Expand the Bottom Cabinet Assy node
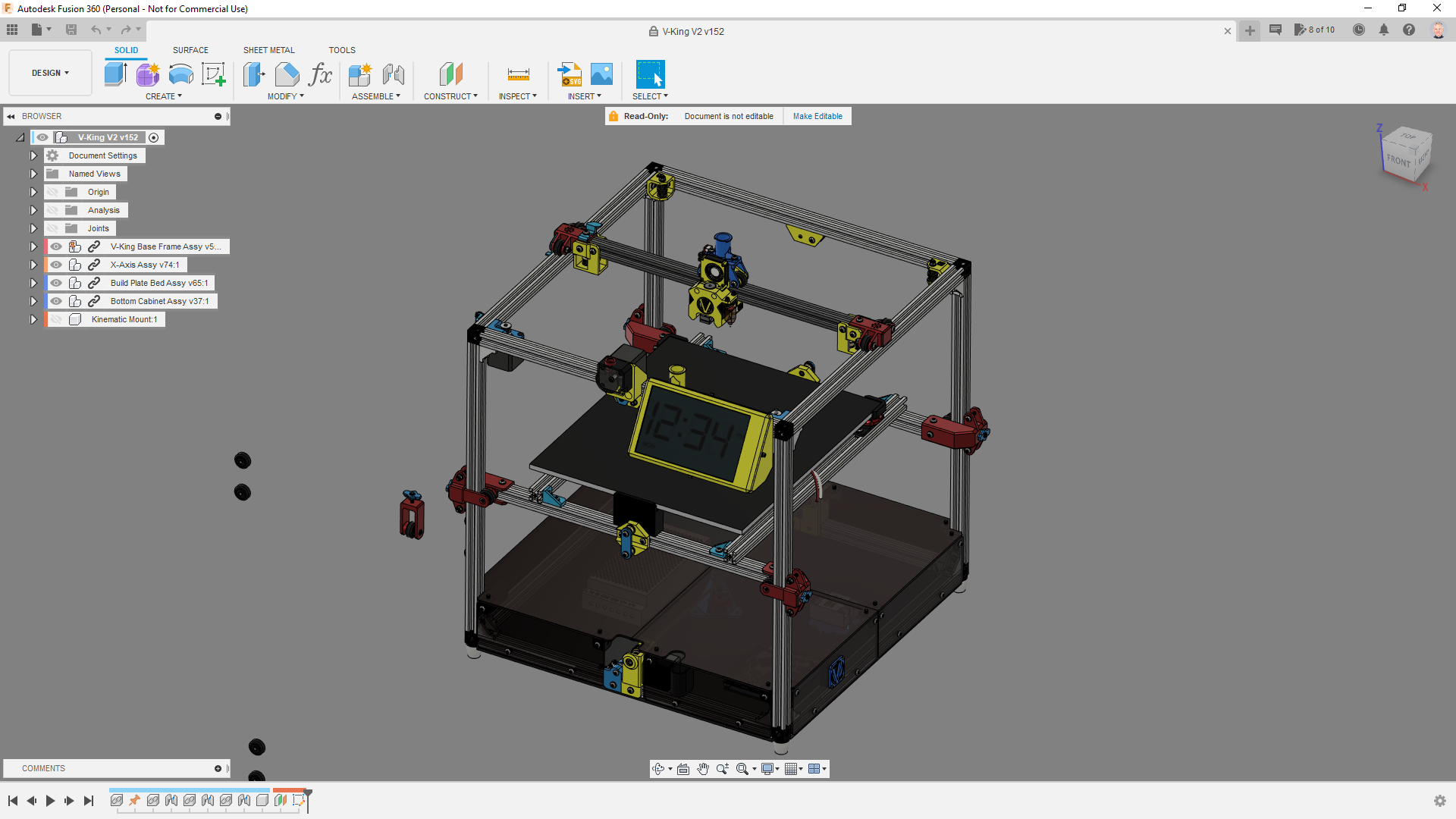 pos(33,301)
